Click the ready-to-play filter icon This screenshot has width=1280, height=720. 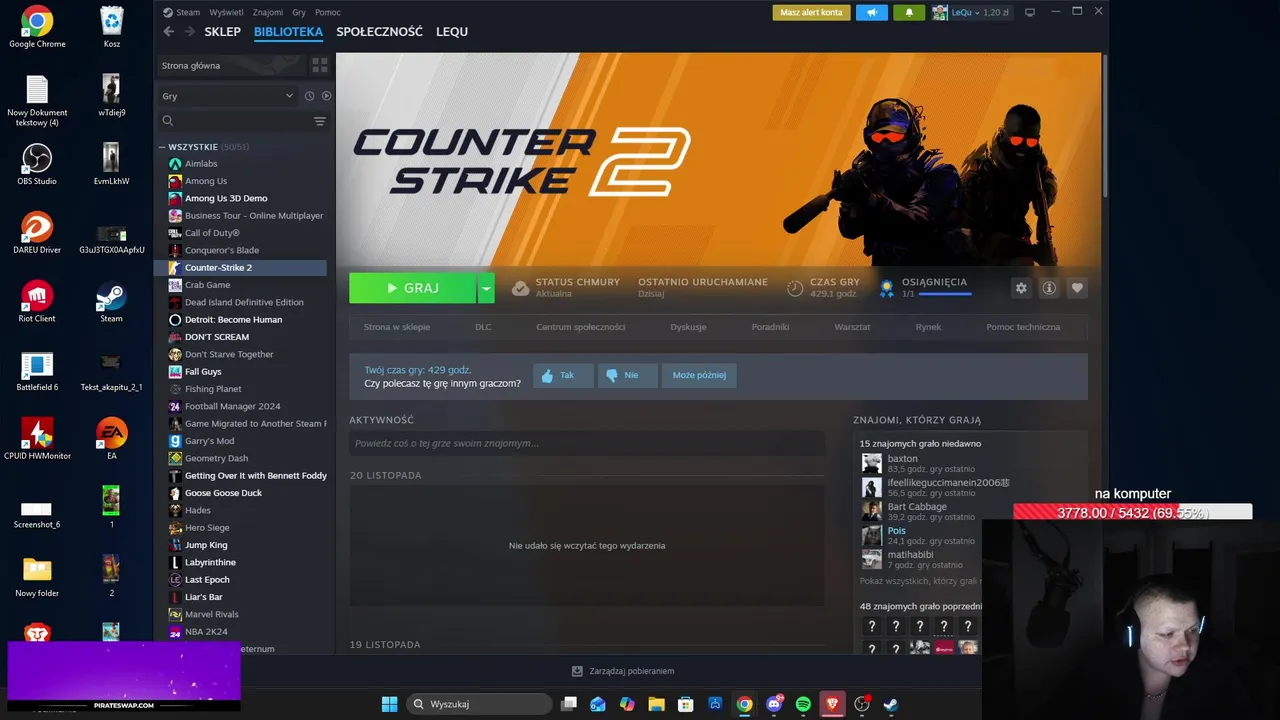click(x=326, y=96)
